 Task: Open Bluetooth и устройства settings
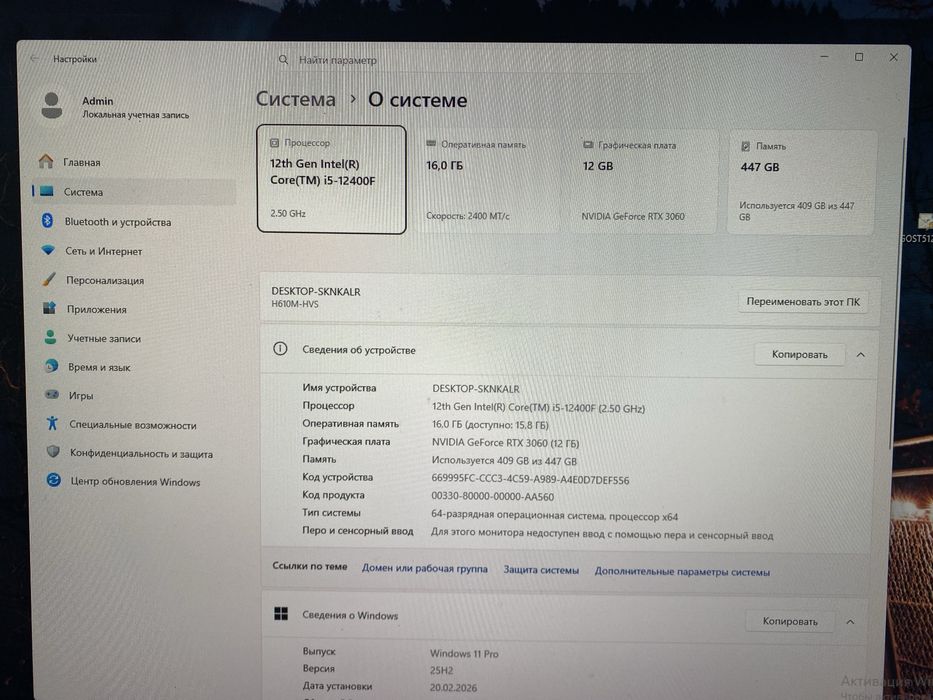[x=134, y=221]
